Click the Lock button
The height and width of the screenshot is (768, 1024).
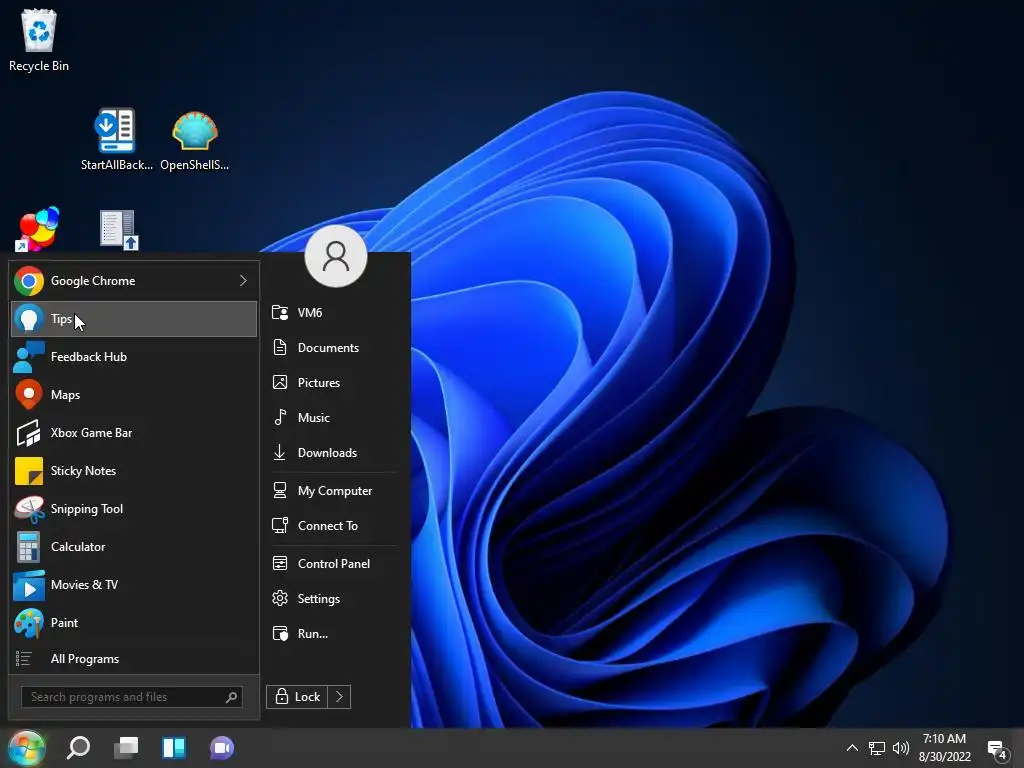(297, 697)
